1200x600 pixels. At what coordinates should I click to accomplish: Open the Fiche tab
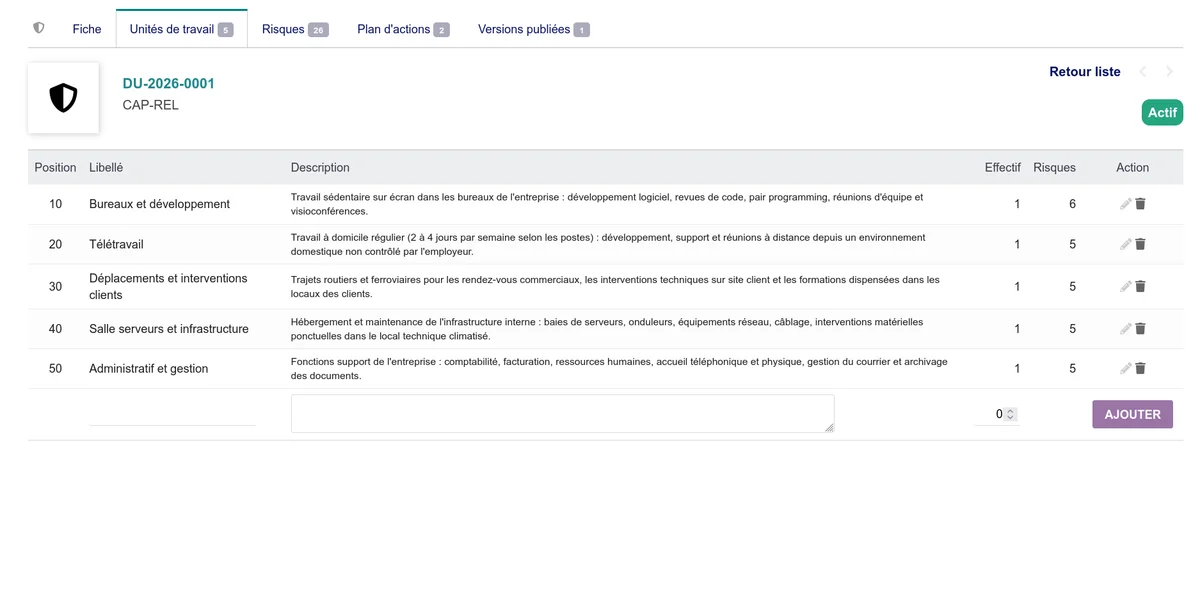(x=87, y=29)
